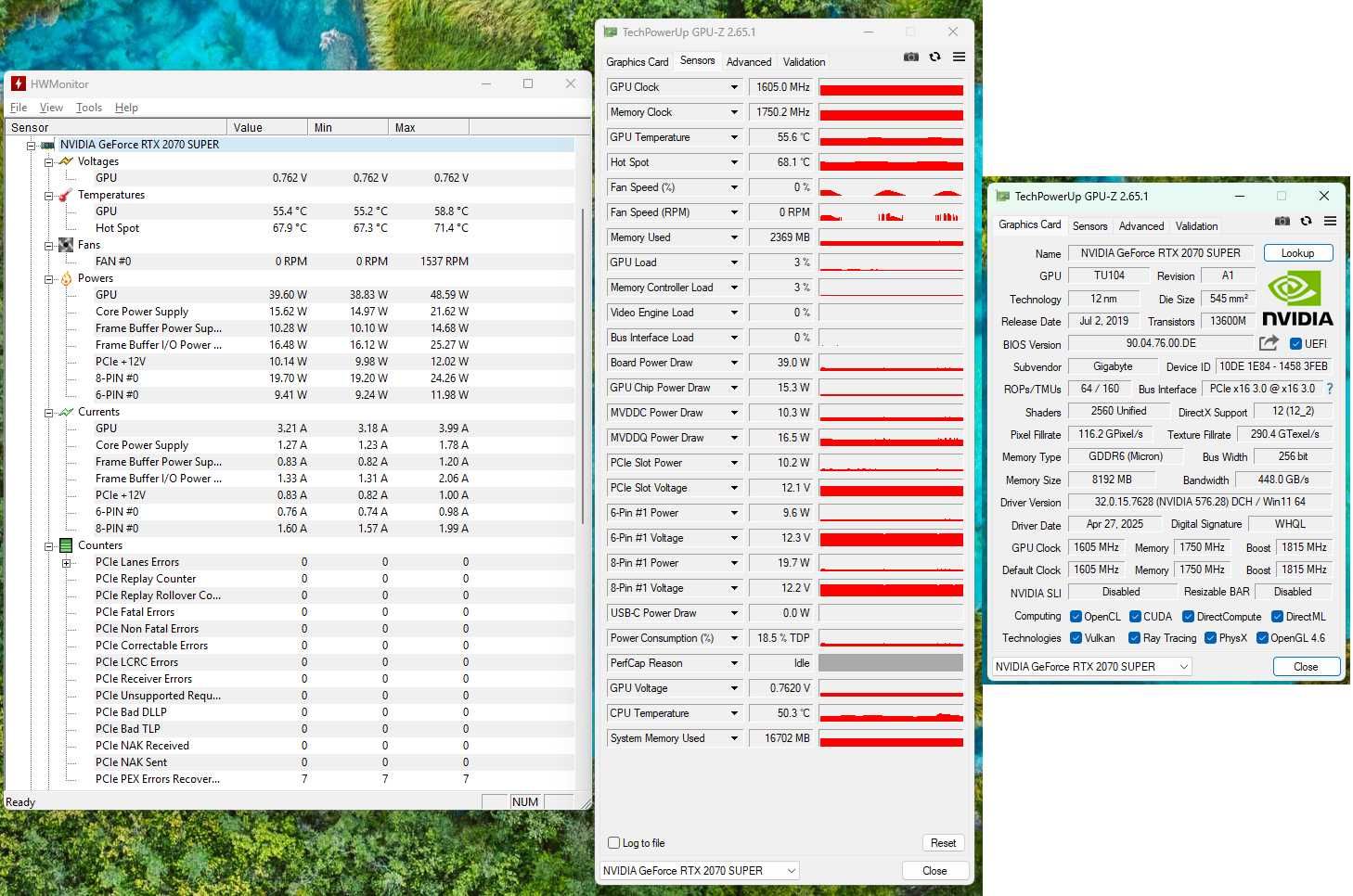Click the graphics card icon beside NVIDIA GeForce RTX 2070 SUPER
The width and height of the screenshot is (1353, 896).
[x=47, y=145]
